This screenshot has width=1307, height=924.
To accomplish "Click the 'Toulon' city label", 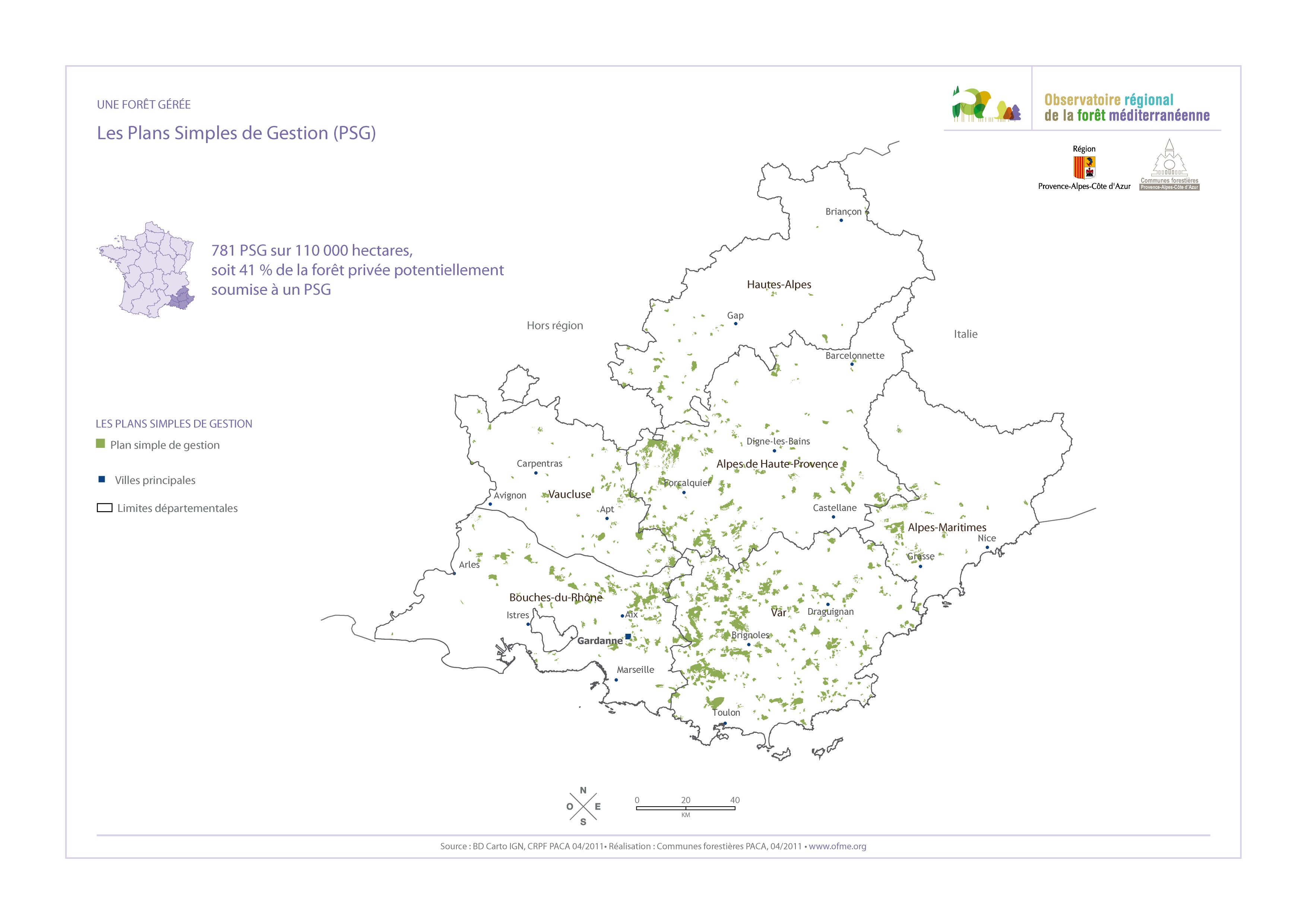I will point(727,712).
